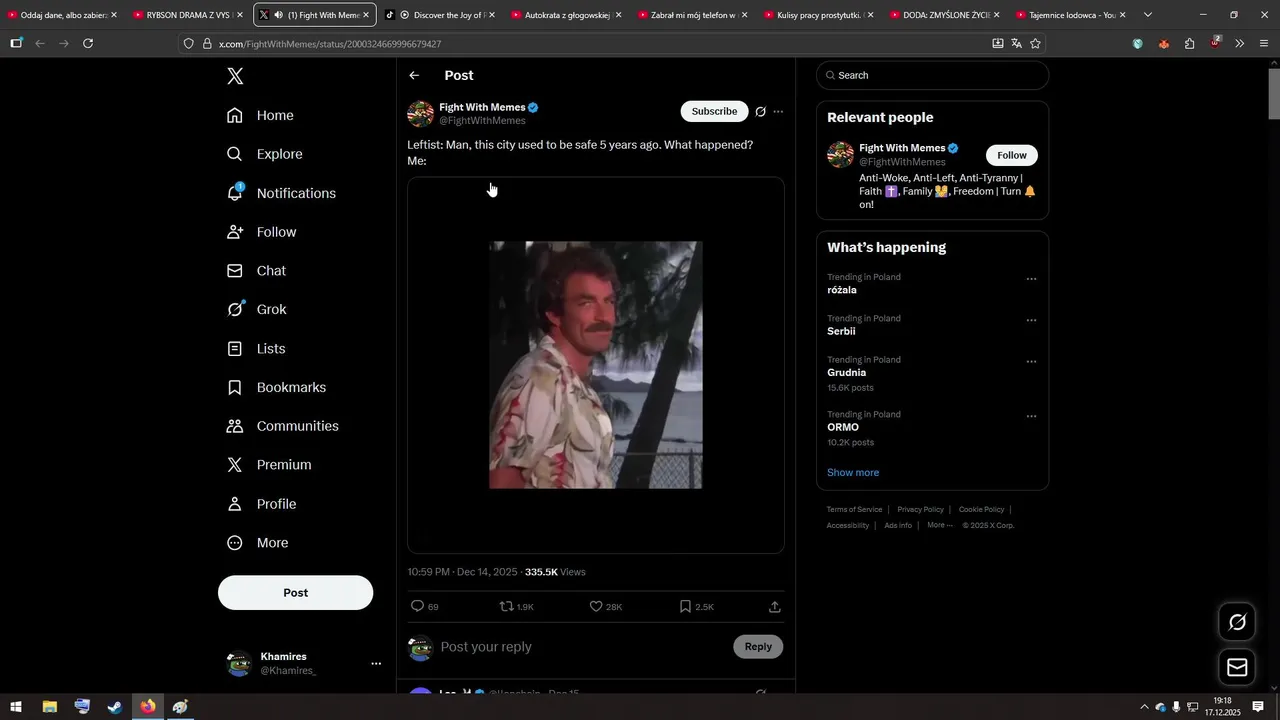
Task: Open Khamires account options ellipsis
Action: coord(376,663)
